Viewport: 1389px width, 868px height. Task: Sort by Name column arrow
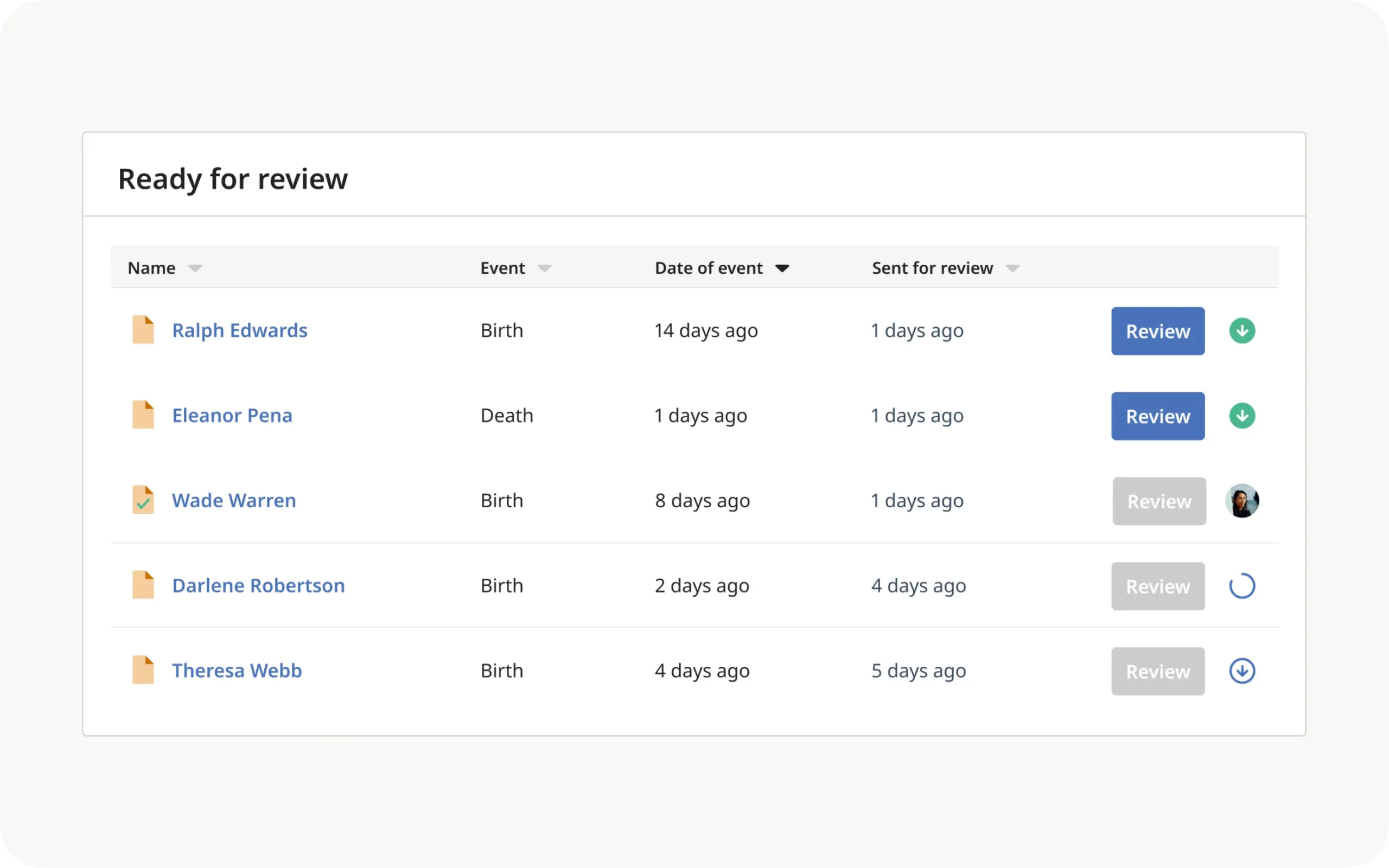pos(195,268)
